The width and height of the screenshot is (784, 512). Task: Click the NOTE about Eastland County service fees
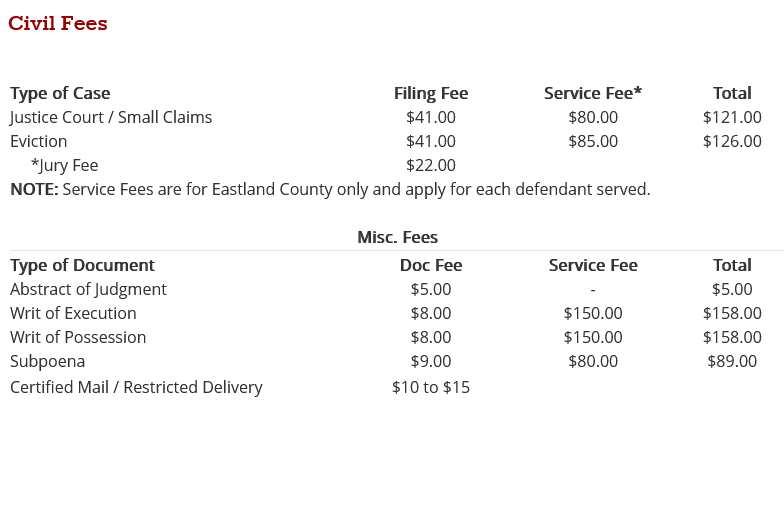pyautogui.click(x=330, y=189)
